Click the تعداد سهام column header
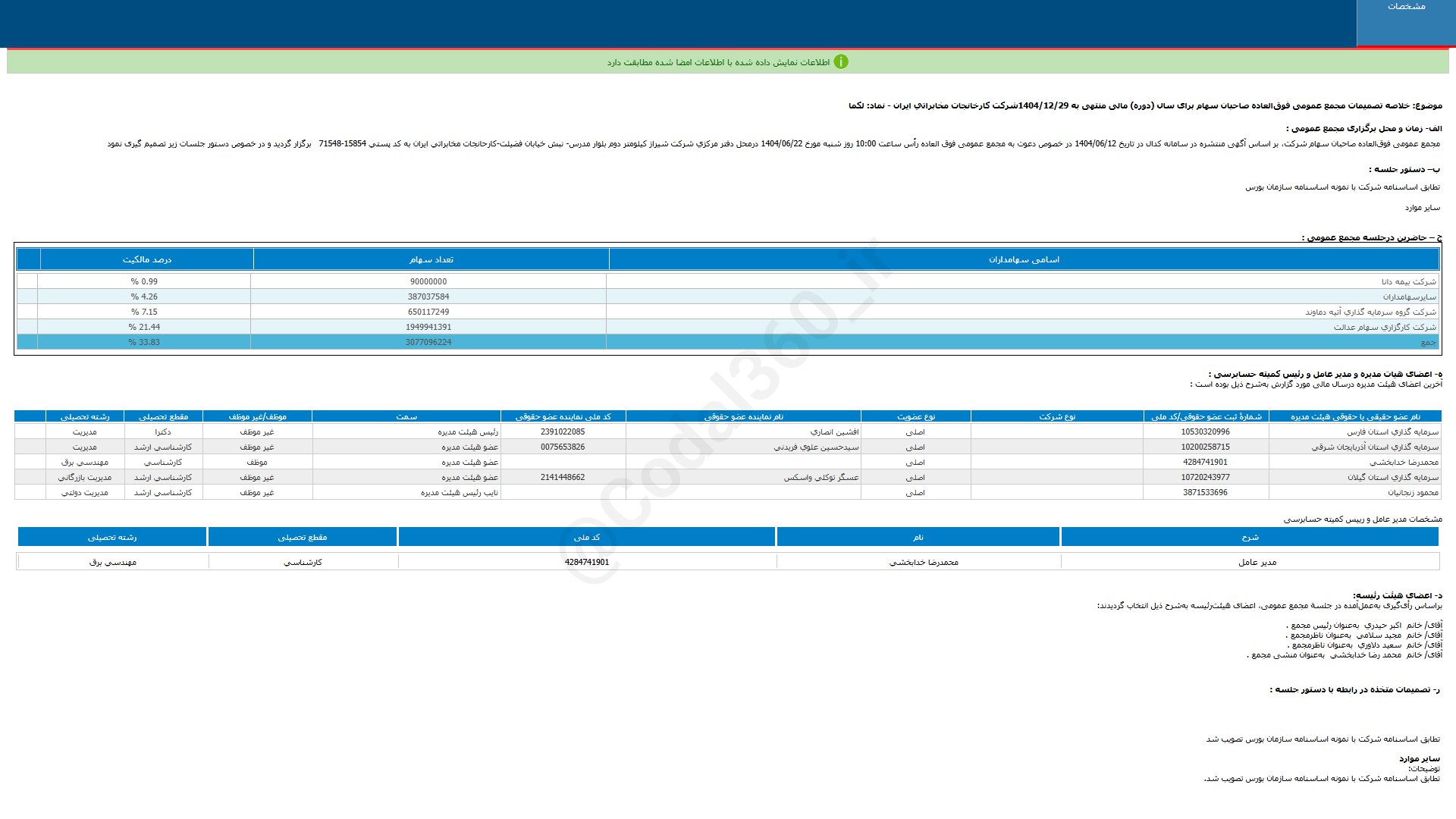Viewport: 1456px width, 819px height. click(431, 259)
